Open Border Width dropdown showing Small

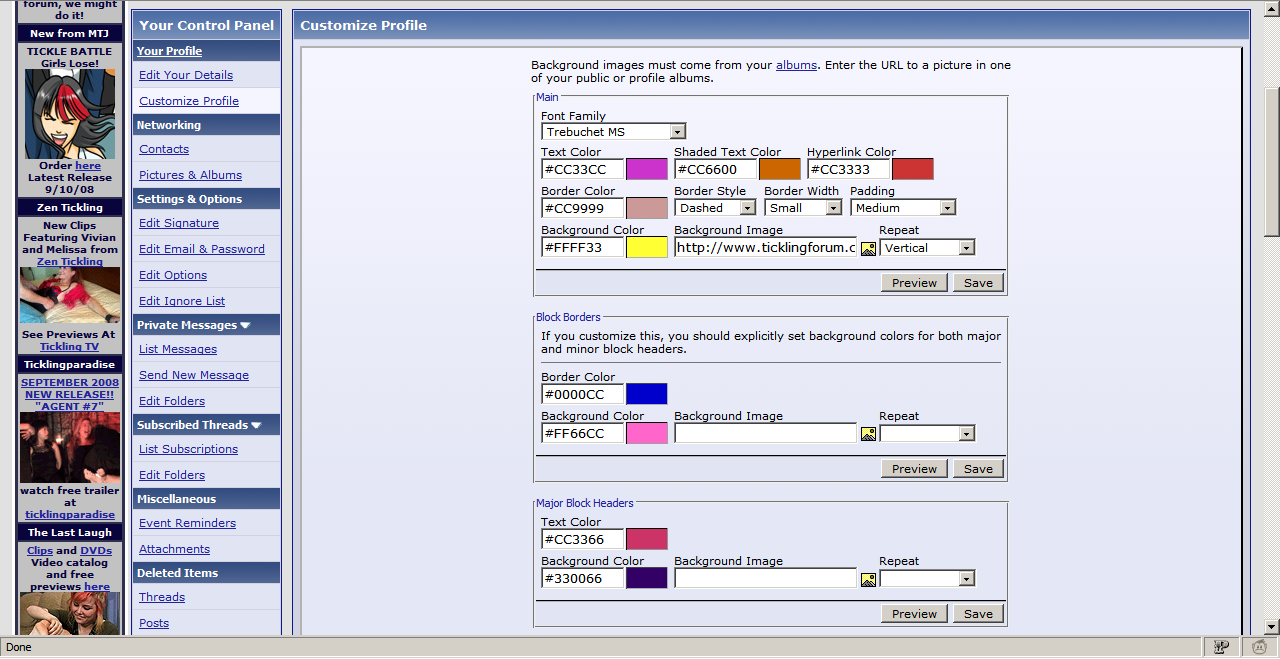coord(833,208)
